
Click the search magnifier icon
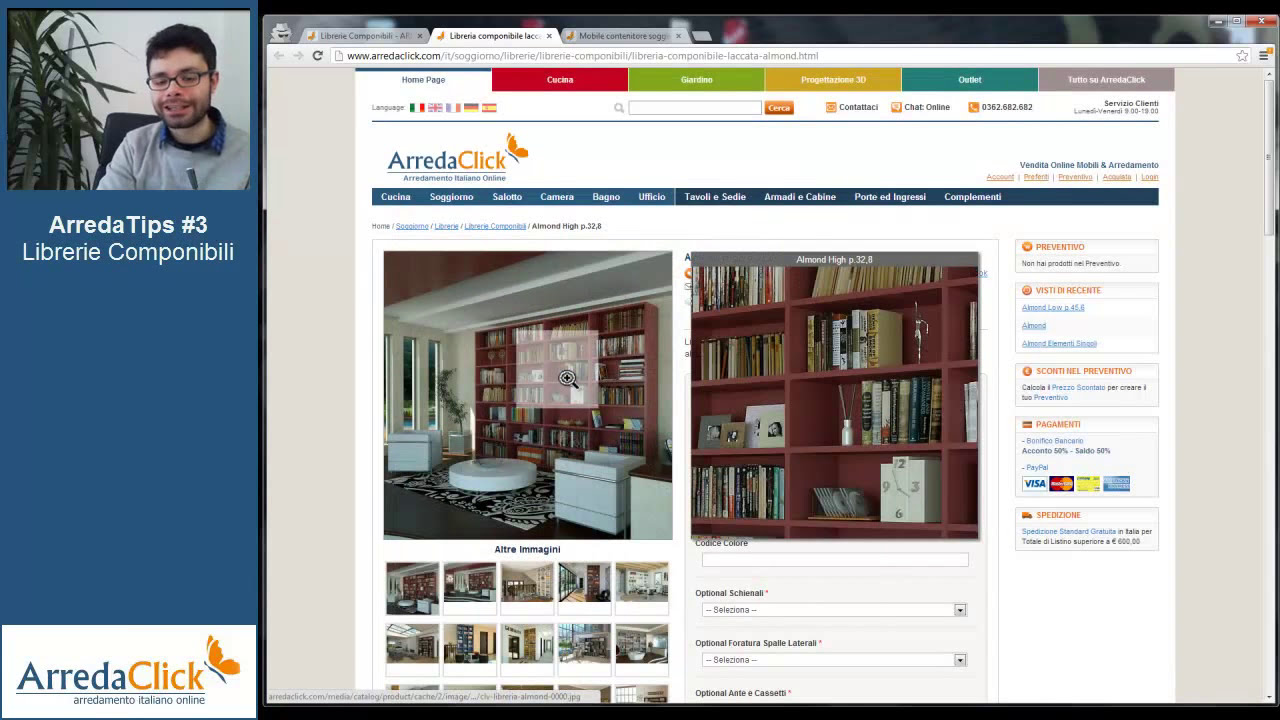(619, 108)
